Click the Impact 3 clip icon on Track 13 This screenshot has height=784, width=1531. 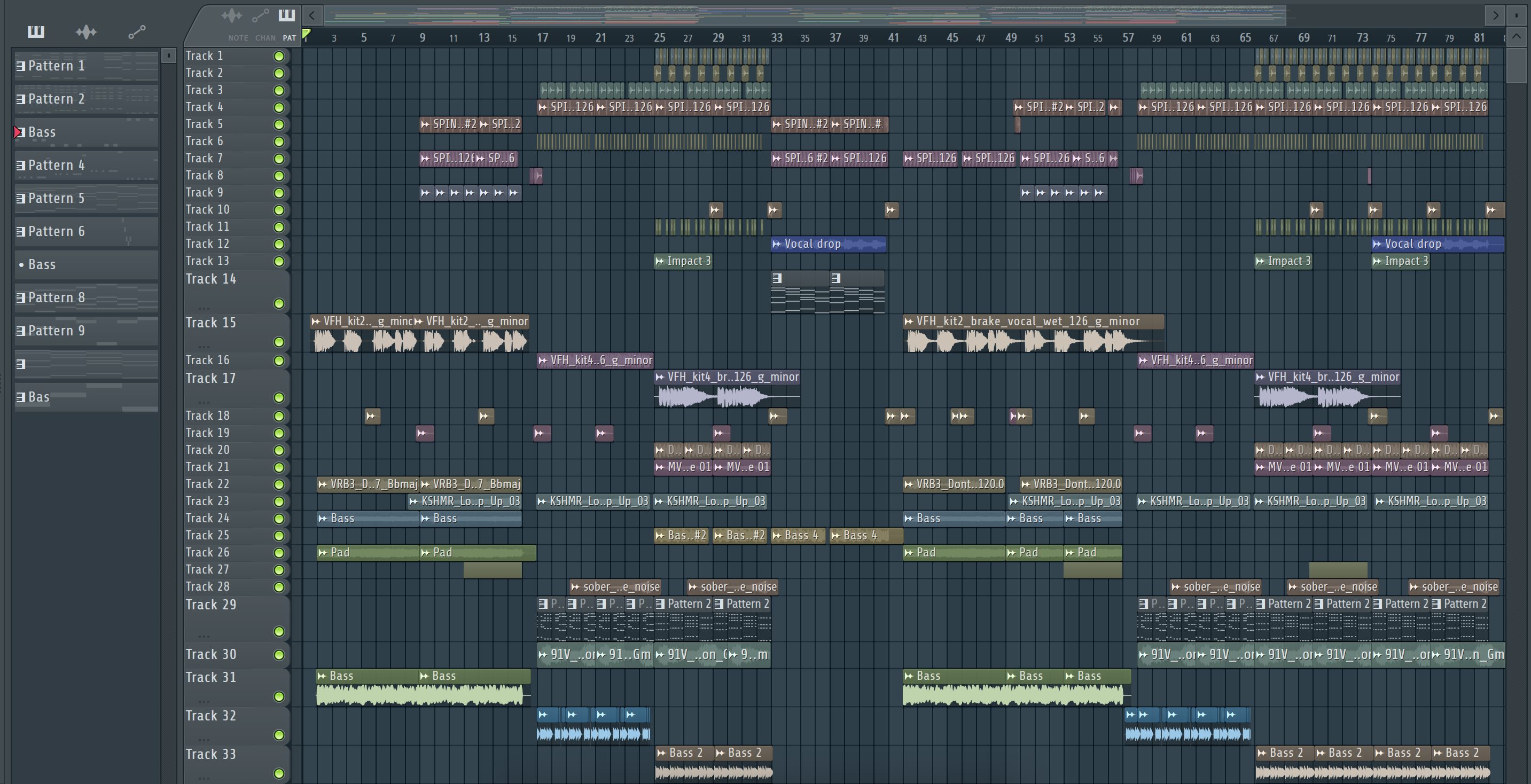pyautogui.click(x=660, y=261)
